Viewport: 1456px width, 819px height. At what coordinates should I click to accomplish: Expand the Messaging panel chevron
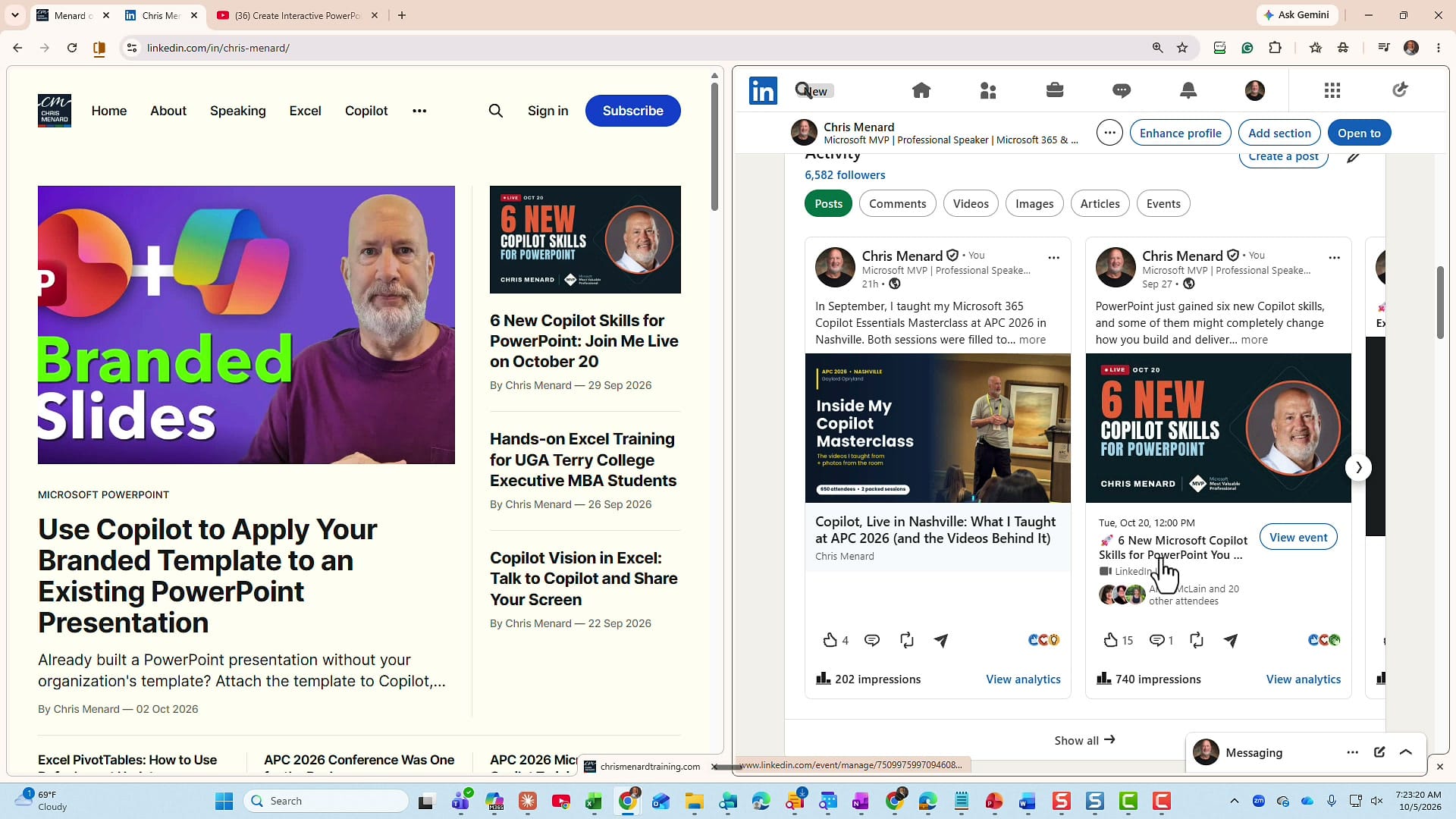1406,752
